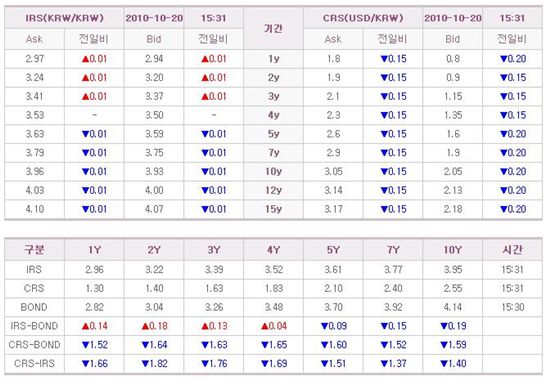
Task: Select the 15y period row label
Action: (274, 209)
